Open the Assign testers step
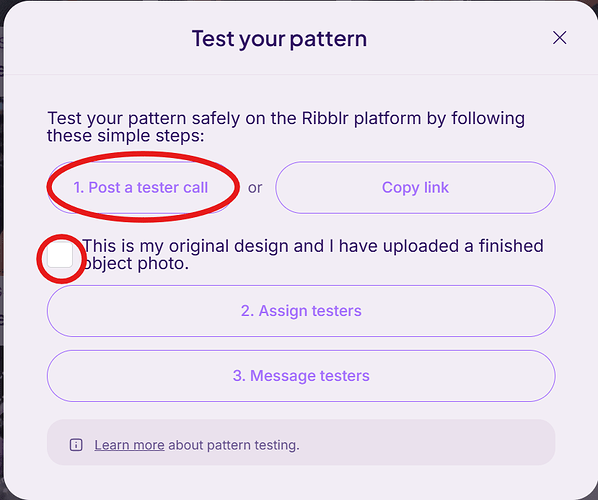598x500 pixels. coord(301,311)
